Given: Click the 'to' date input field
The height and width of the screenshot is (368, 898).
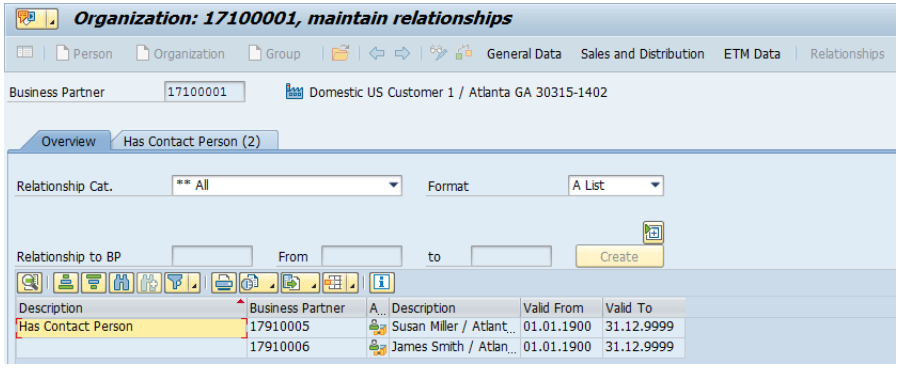Looking at the screenshot, I should click(x=511, y=256).
